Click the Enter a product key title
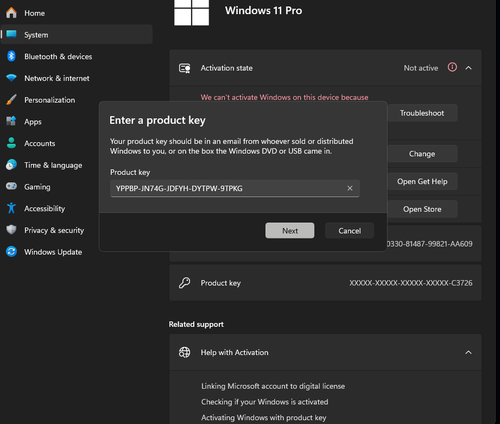 point(157,120)
